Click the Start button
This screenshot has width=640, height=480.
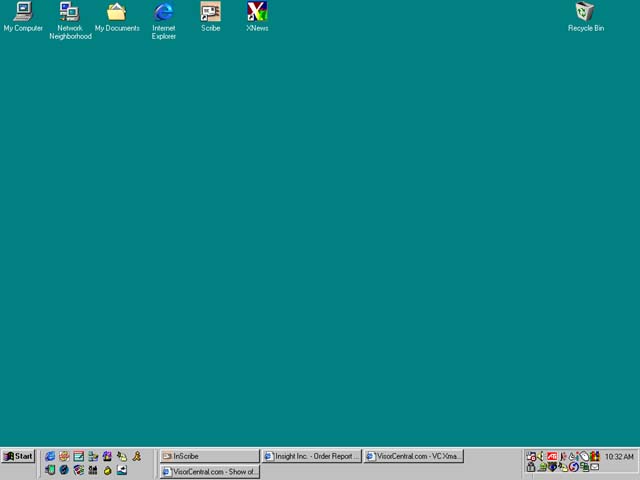pos(18,456)
